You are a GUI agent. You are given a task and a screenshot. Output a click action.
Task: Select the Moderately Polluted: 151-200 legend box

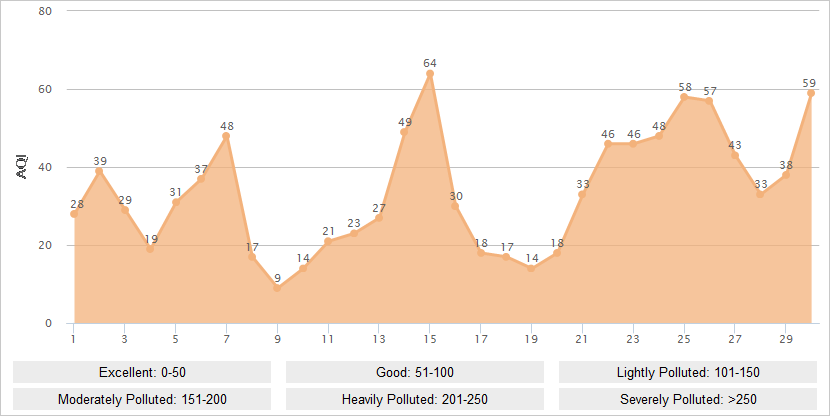point(142,399)
